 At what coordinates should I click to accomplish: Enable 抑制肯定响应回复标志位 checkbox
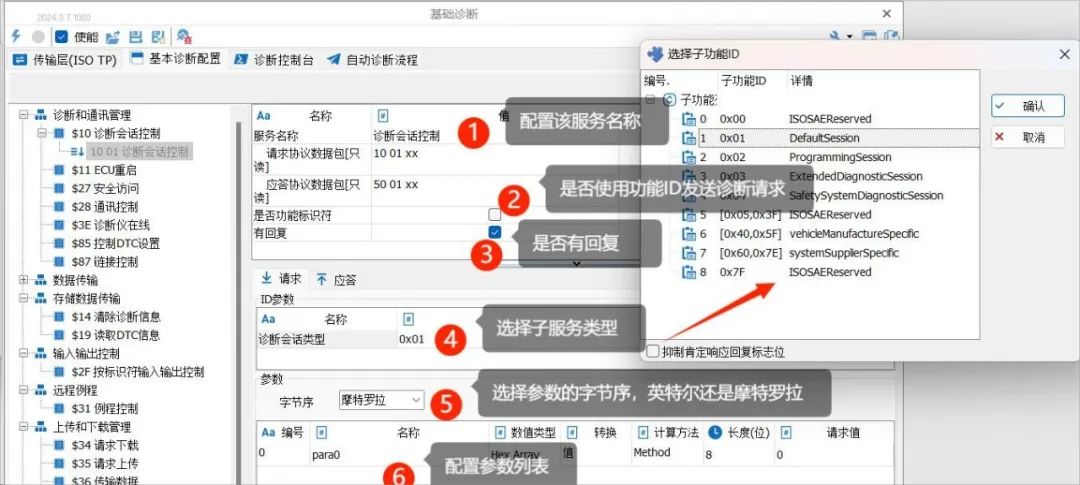coord(652,351)
